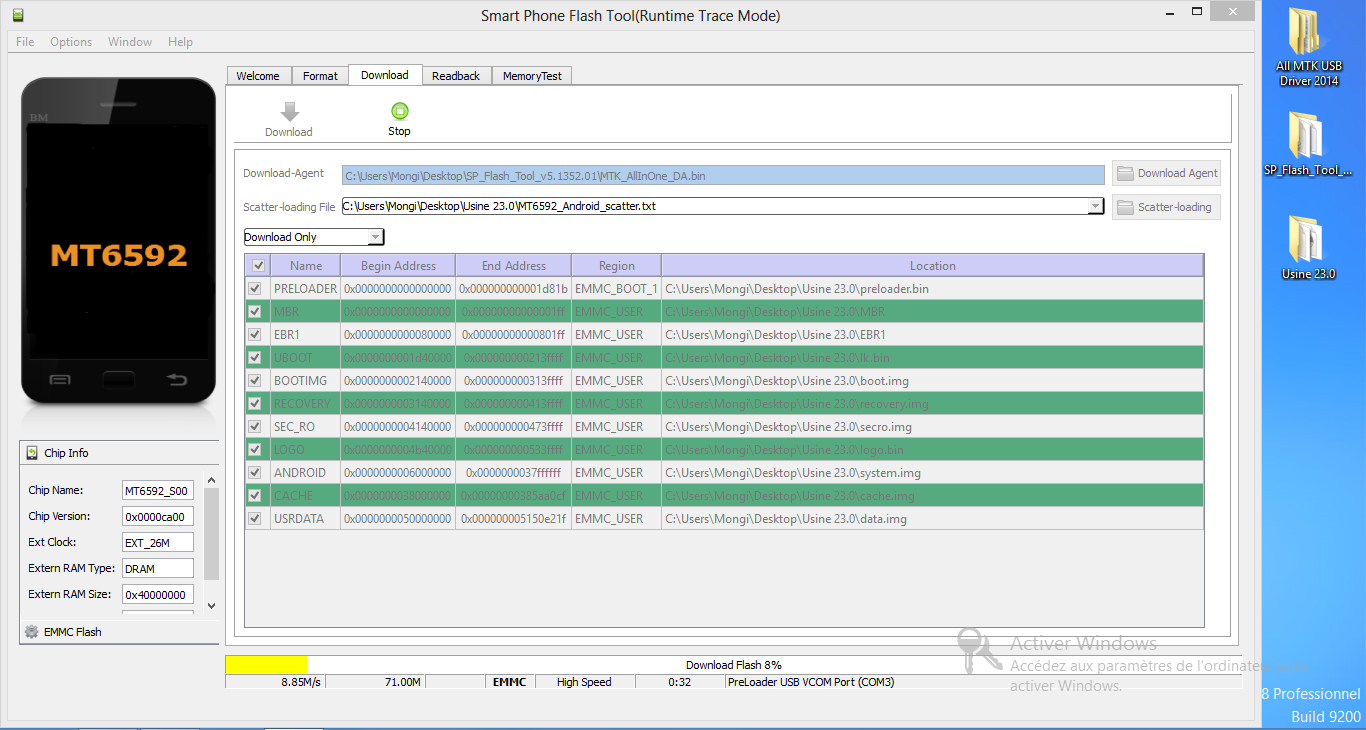Click the Location column header
Viewport: 1366px width, 730px height.
tap(932, 266)
